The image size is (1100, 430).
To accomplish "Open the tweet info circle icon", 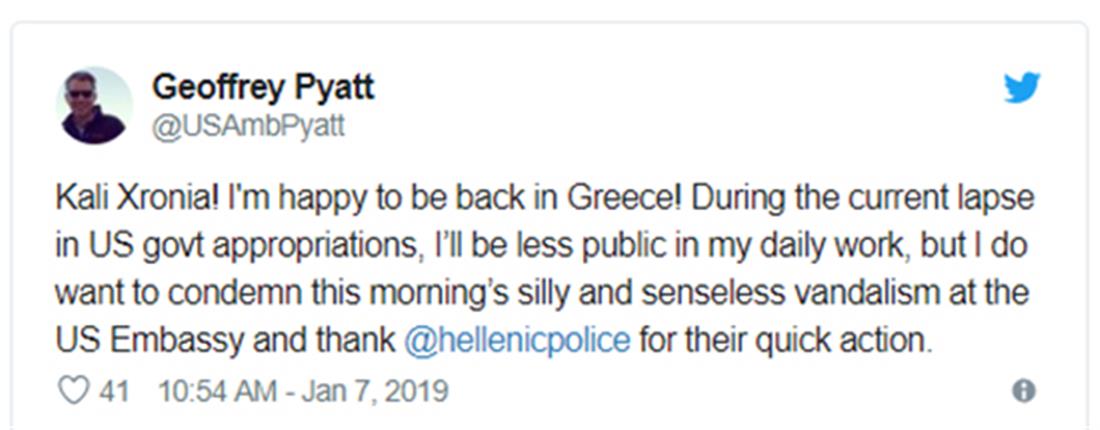I will pos(1023,391).
